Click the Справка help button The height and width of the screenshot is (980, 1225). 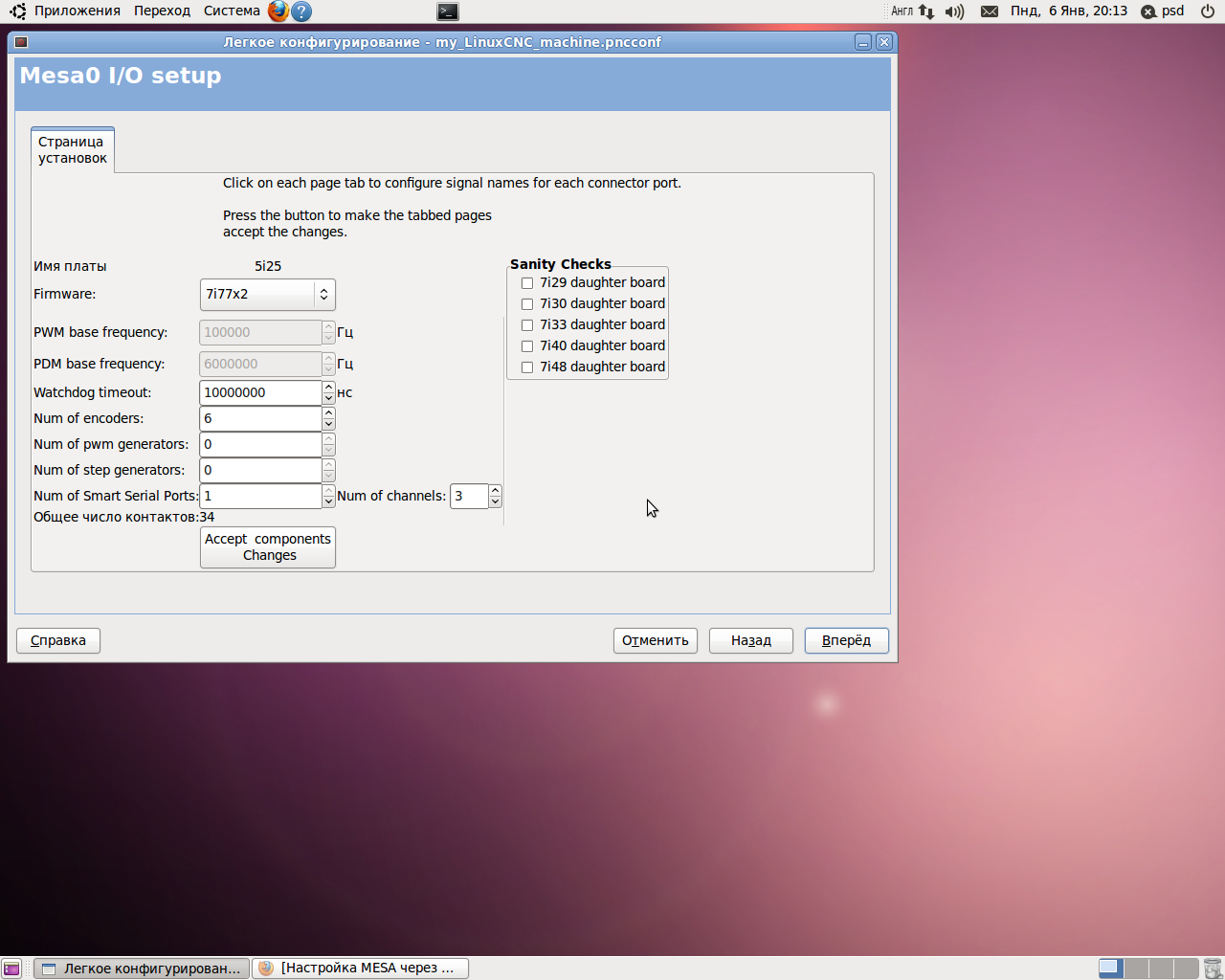[58, 640]
